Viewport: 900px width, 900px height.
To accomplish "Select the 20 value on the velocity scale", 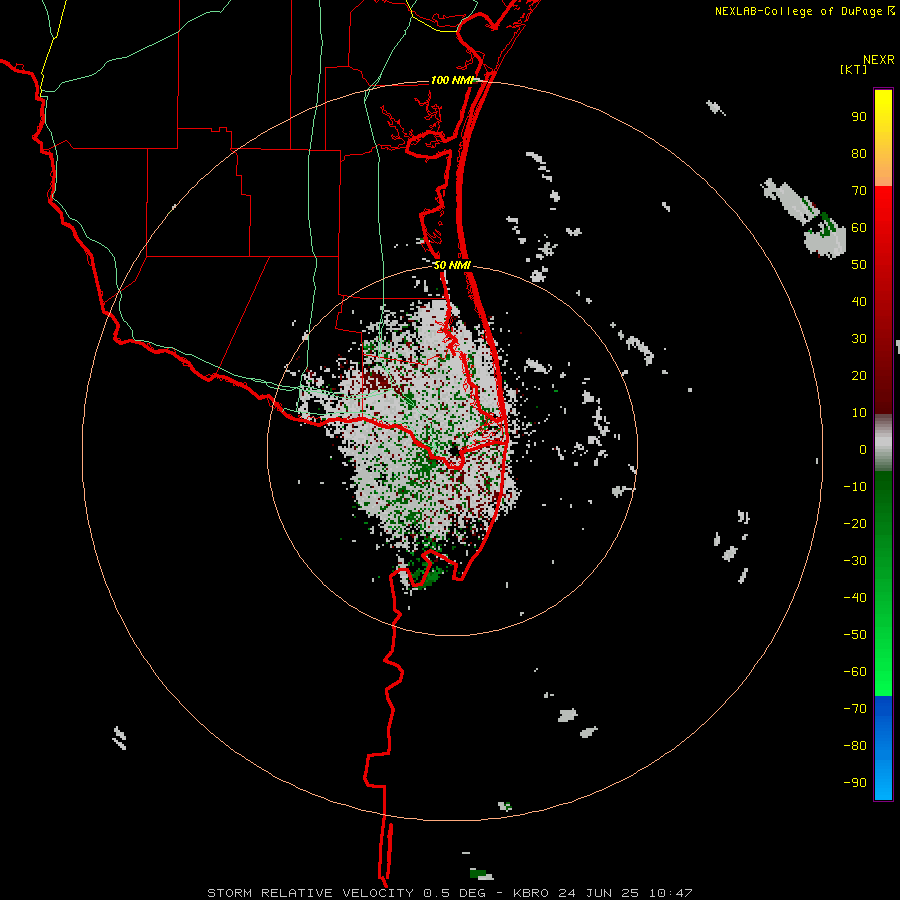I will (859, 375).
